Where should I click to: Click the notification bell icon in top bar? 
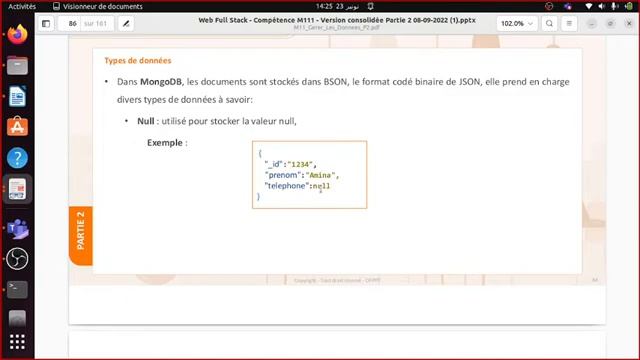click(x=371, y=6)
